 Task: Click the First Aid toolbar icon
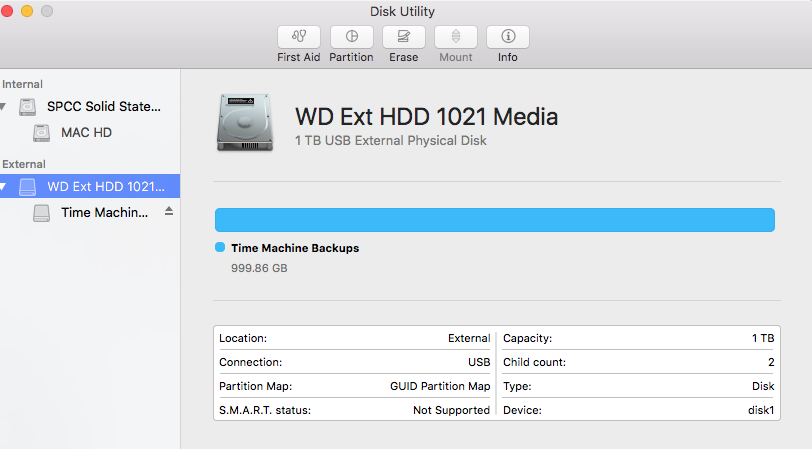click(298, 37)
